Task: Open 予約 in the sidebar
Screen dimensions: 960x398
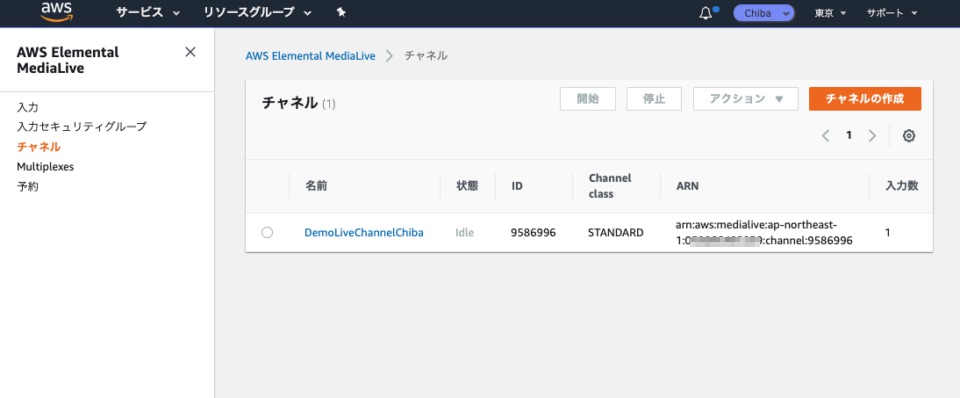Action: click(x=28, y=187)
